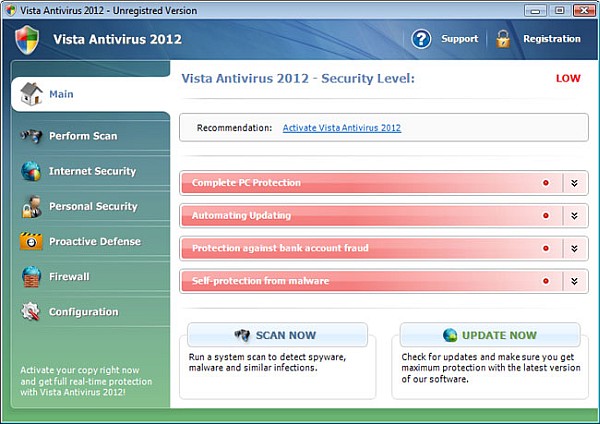Click the Firewall brick wall icon
The width and height of the screenshot is (600, 424).
coord(31,277)
